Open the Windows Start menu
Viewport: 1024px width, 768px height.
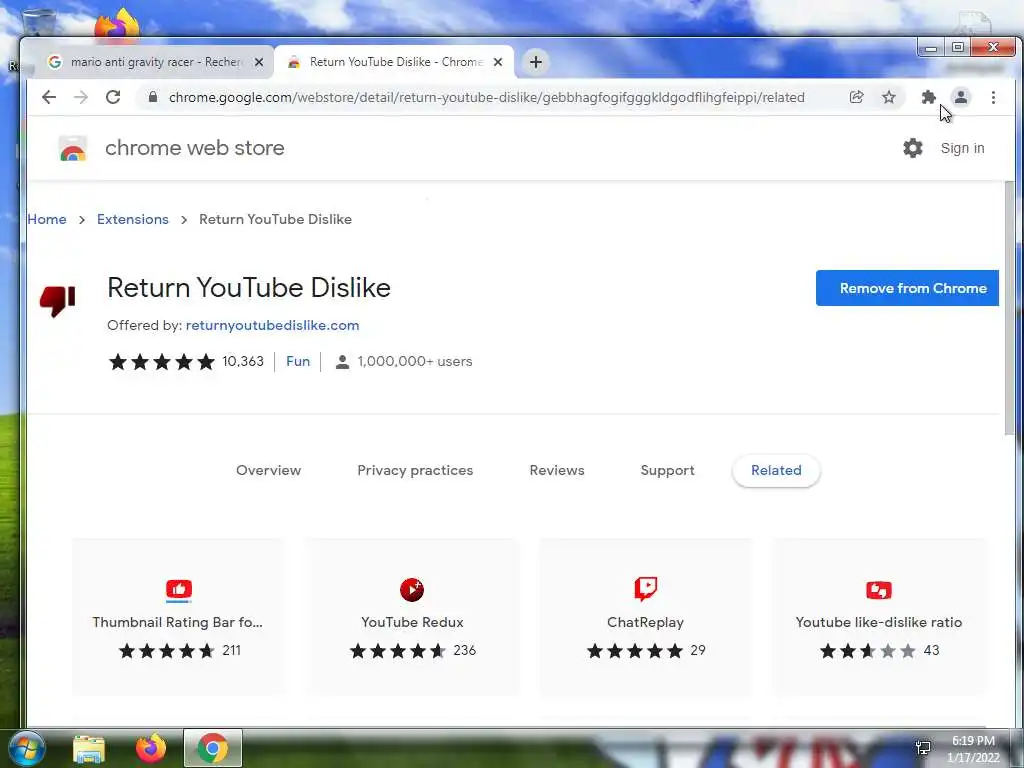[x=26, y=748]
